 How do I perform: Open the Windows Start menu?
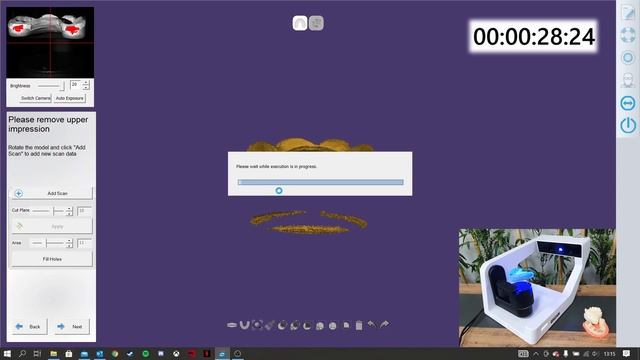point(7,353)
